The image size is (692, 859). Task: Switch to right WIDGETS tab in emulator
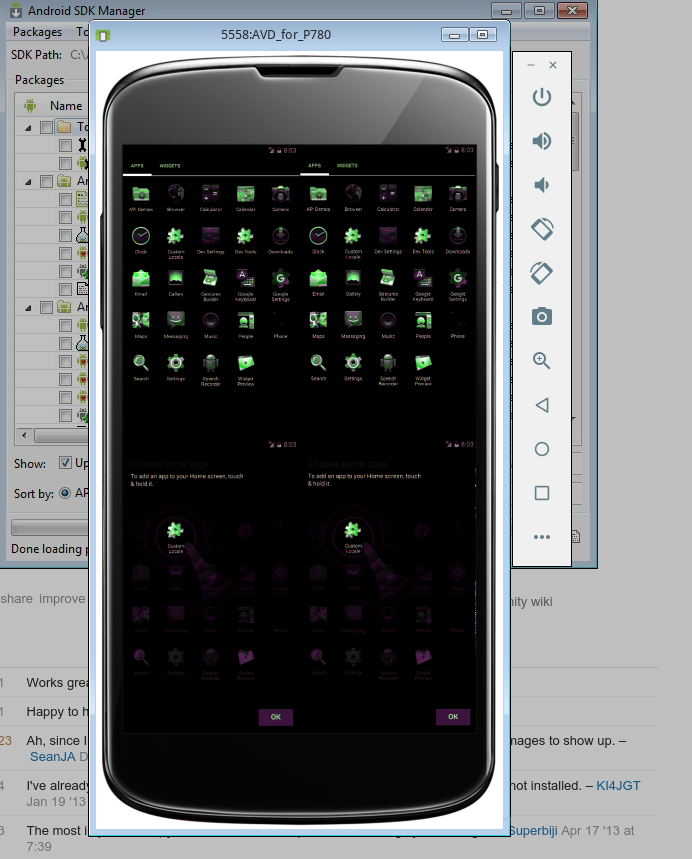347,165
